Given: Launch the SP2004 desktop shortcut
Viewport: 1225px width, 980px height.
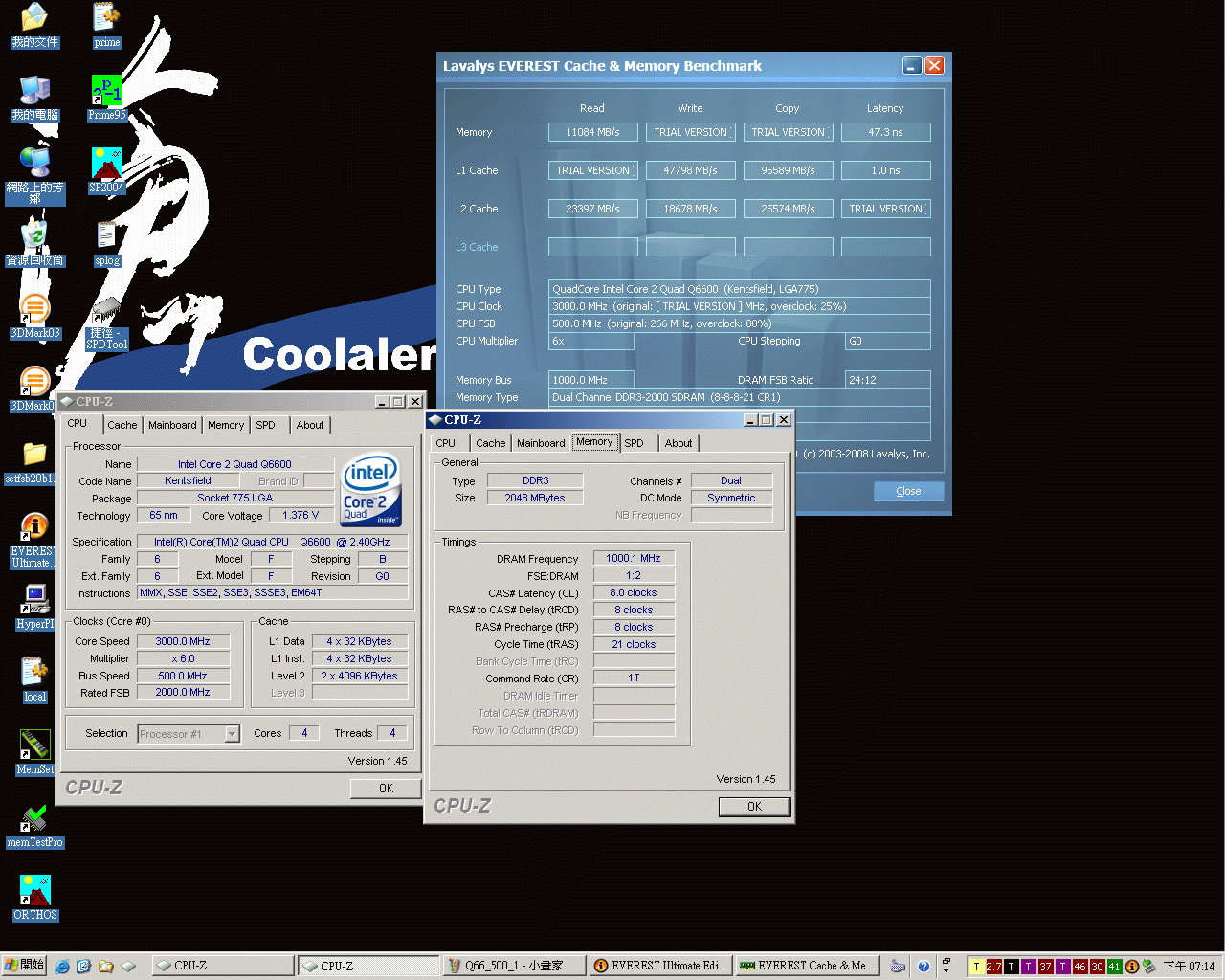Looking at the screenshot, I should (x=106, y=170).
